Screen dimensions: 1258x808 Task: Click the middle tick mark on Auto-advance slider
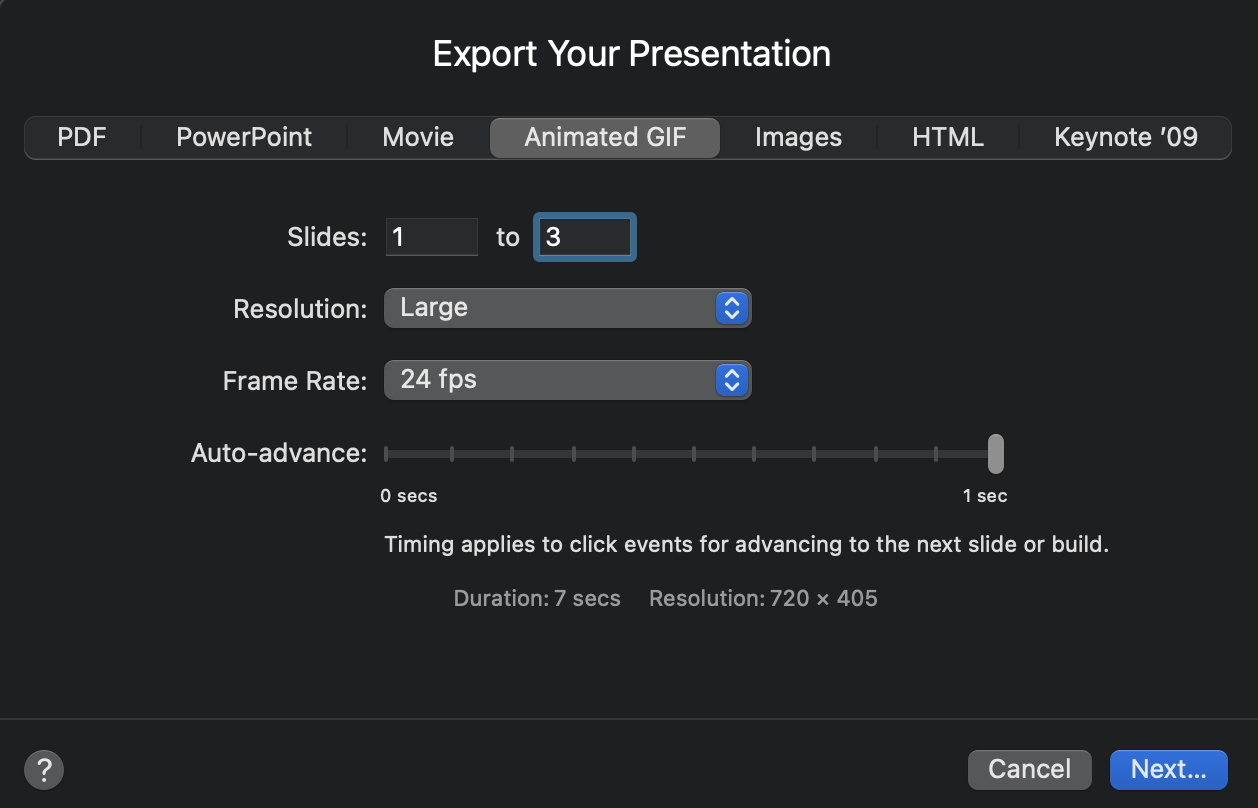coord(694,453)
